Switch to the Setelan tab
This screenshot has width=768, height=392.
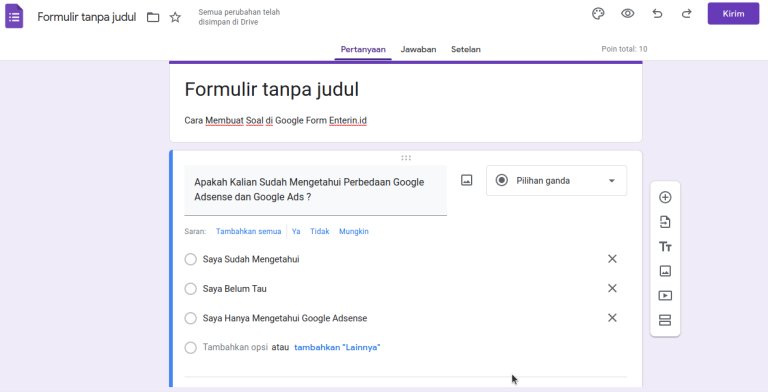tap(466, 49)
